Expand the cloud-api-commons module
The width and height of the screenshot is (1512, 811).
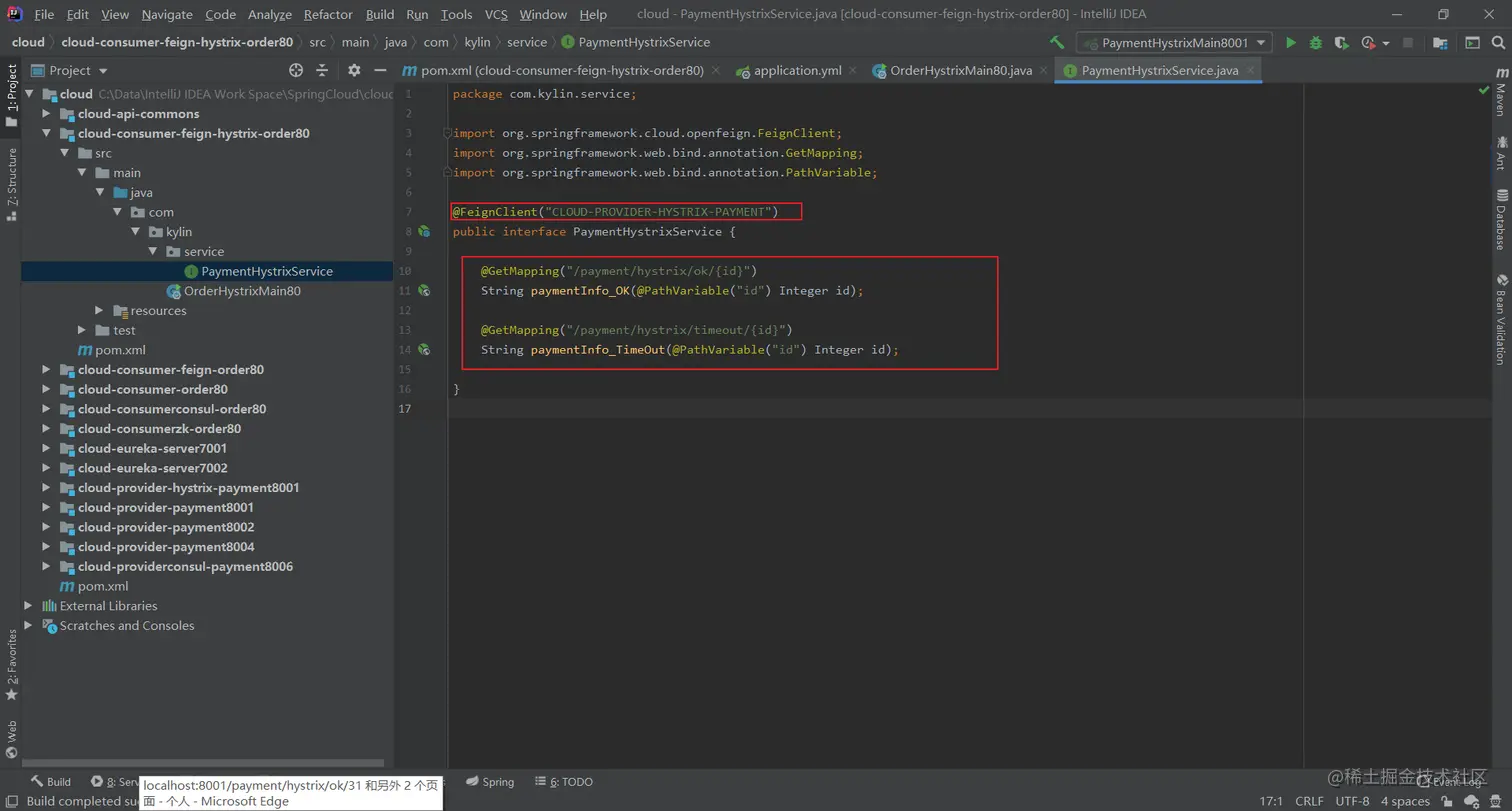tap(46, 114)
